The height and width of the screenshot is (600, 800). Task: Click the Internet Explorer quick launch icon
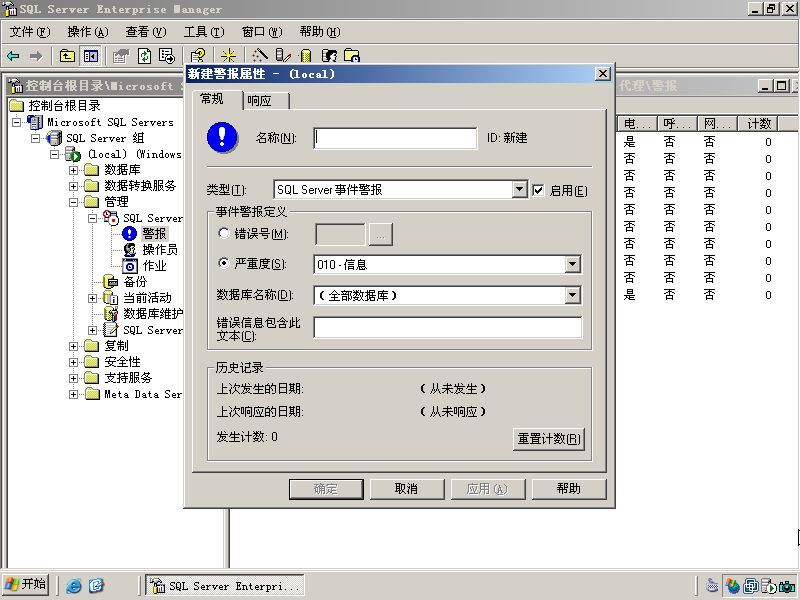(x=74, y=585)
